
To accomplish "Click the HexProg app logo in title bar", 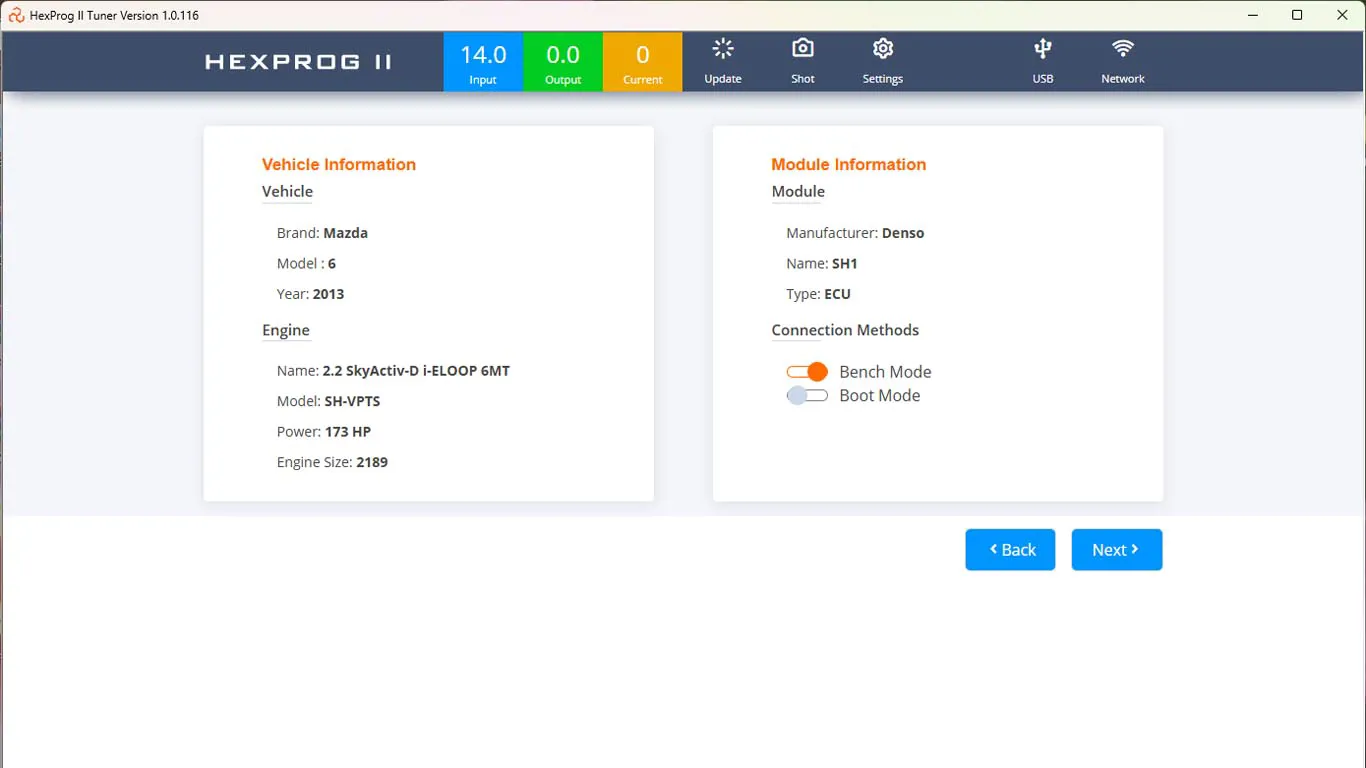I will pos(15,15).
